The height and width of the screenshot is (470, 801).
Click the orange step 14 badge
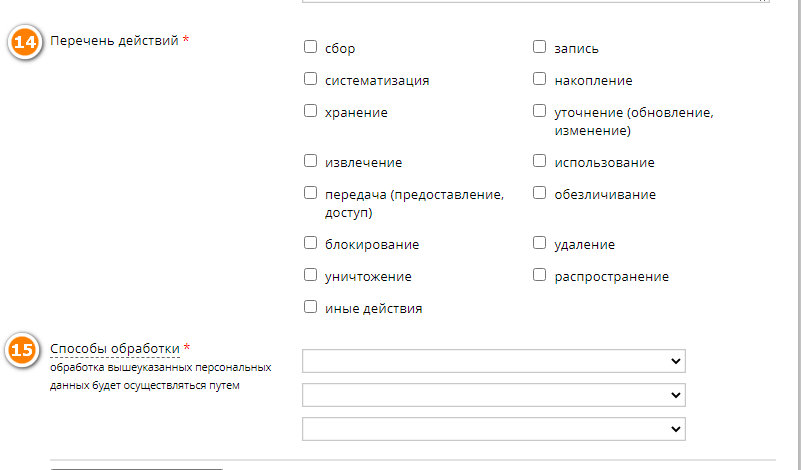tap(25, 44)
